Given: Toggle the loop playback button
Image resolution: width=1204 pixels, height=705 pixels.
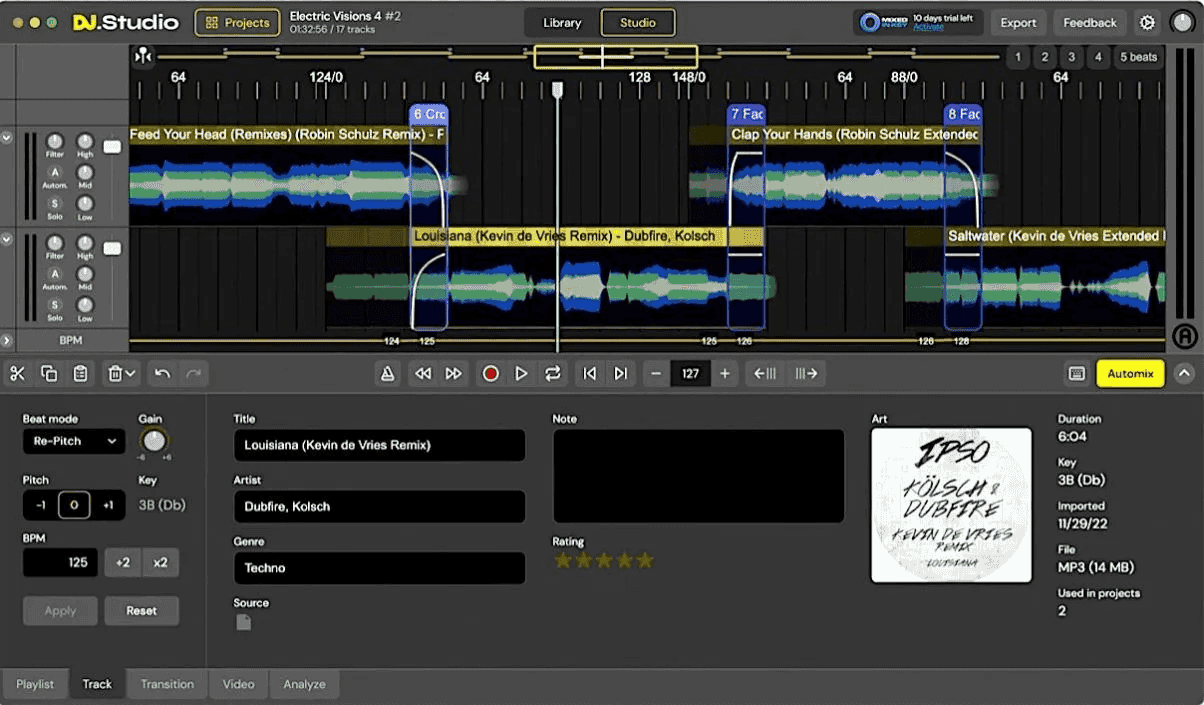Looking at the screenshot, I should click(x=552, y=373).
